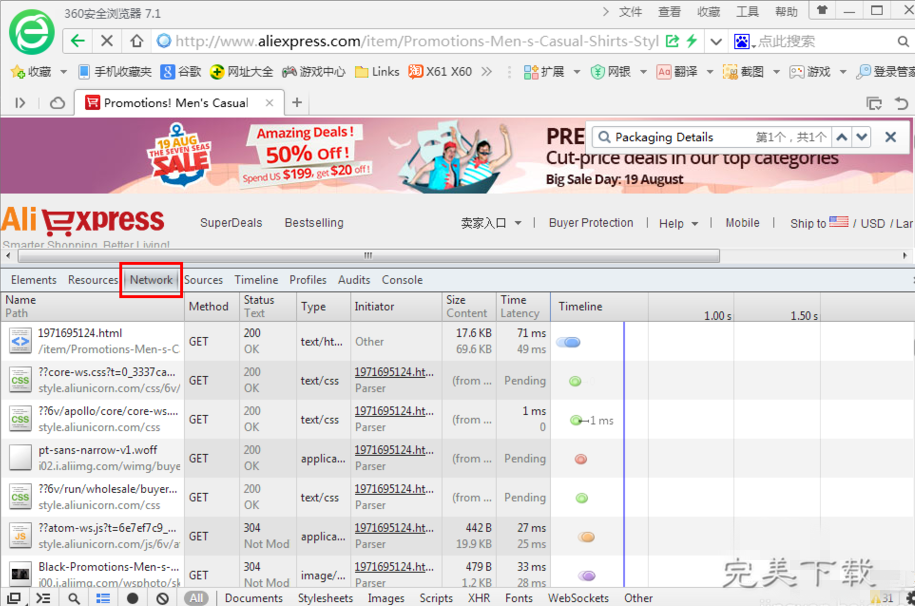Switch to the Sources devtools tab
This screenshot has width=915, height=606.
tap(204, 280)
